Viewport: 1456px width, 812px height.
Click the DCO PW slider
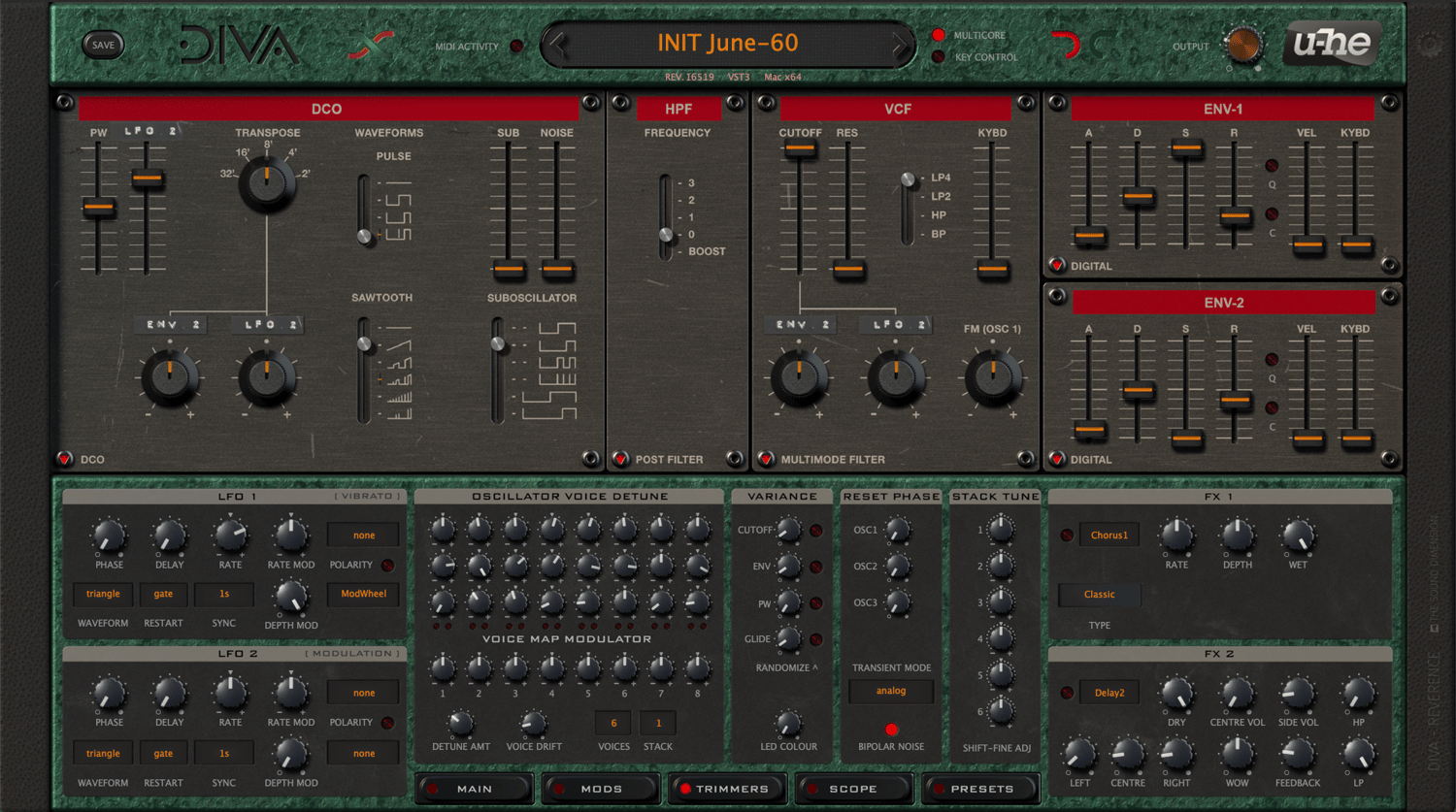(98, 209)
